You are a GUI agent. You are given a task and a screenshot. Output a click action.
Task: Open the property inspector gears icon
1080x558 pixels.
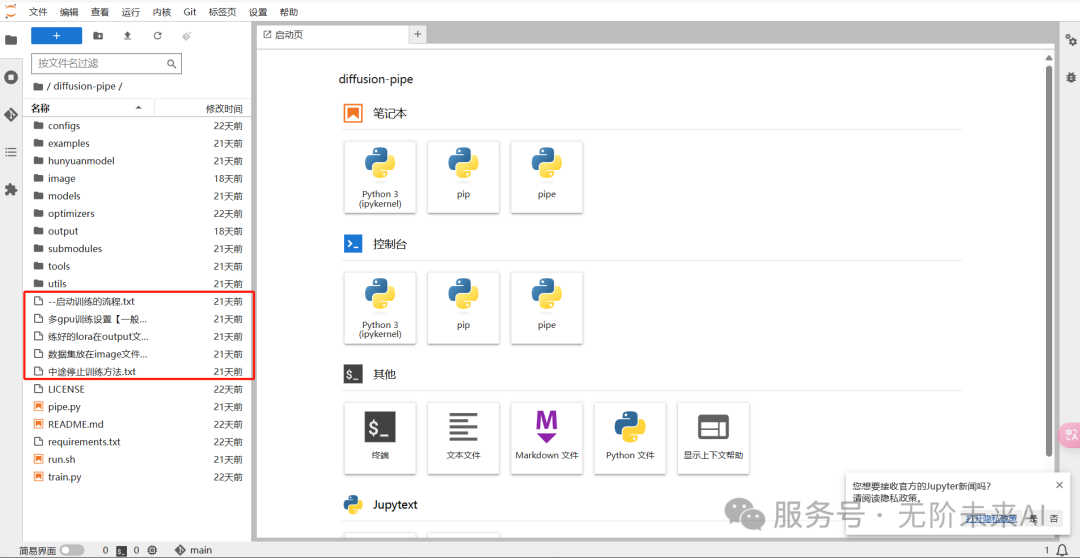[1070, 41]
